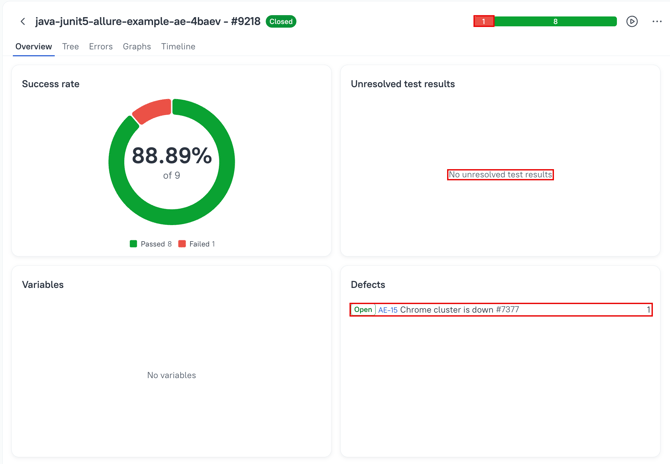Click the defect count number at row end
Screen dimensions: 670x464
pos(648,310)
